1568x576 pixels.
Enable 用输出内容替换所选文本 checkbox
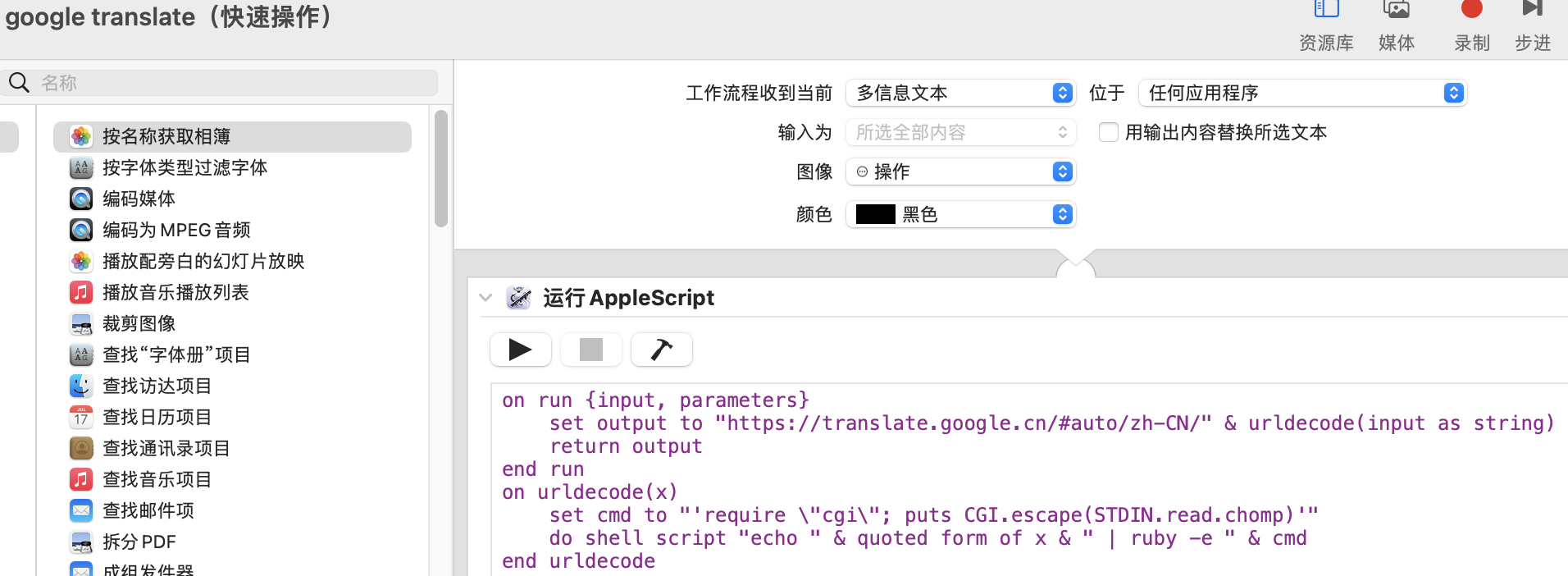pos(1108,132)
